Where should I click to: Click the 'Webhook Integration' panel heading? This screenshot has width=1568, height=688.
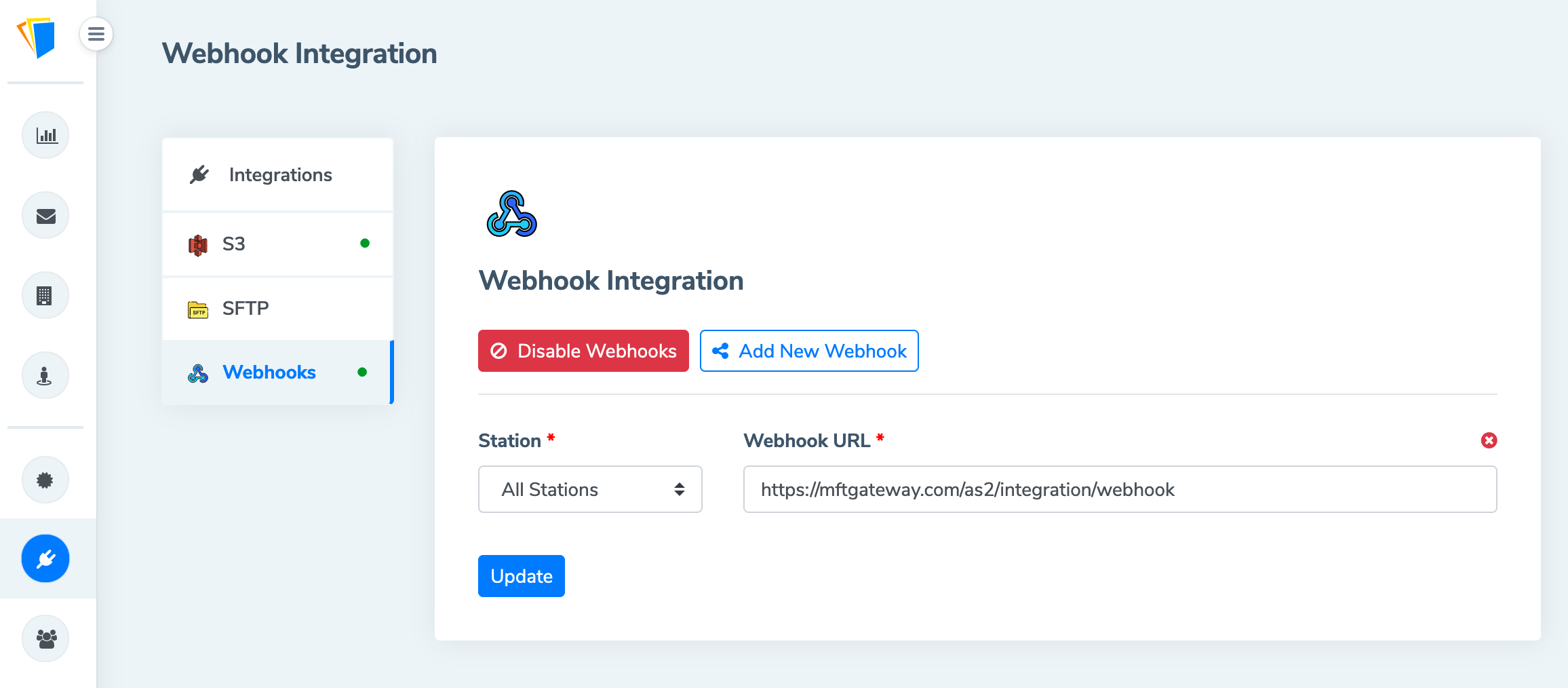pos(611,280)
